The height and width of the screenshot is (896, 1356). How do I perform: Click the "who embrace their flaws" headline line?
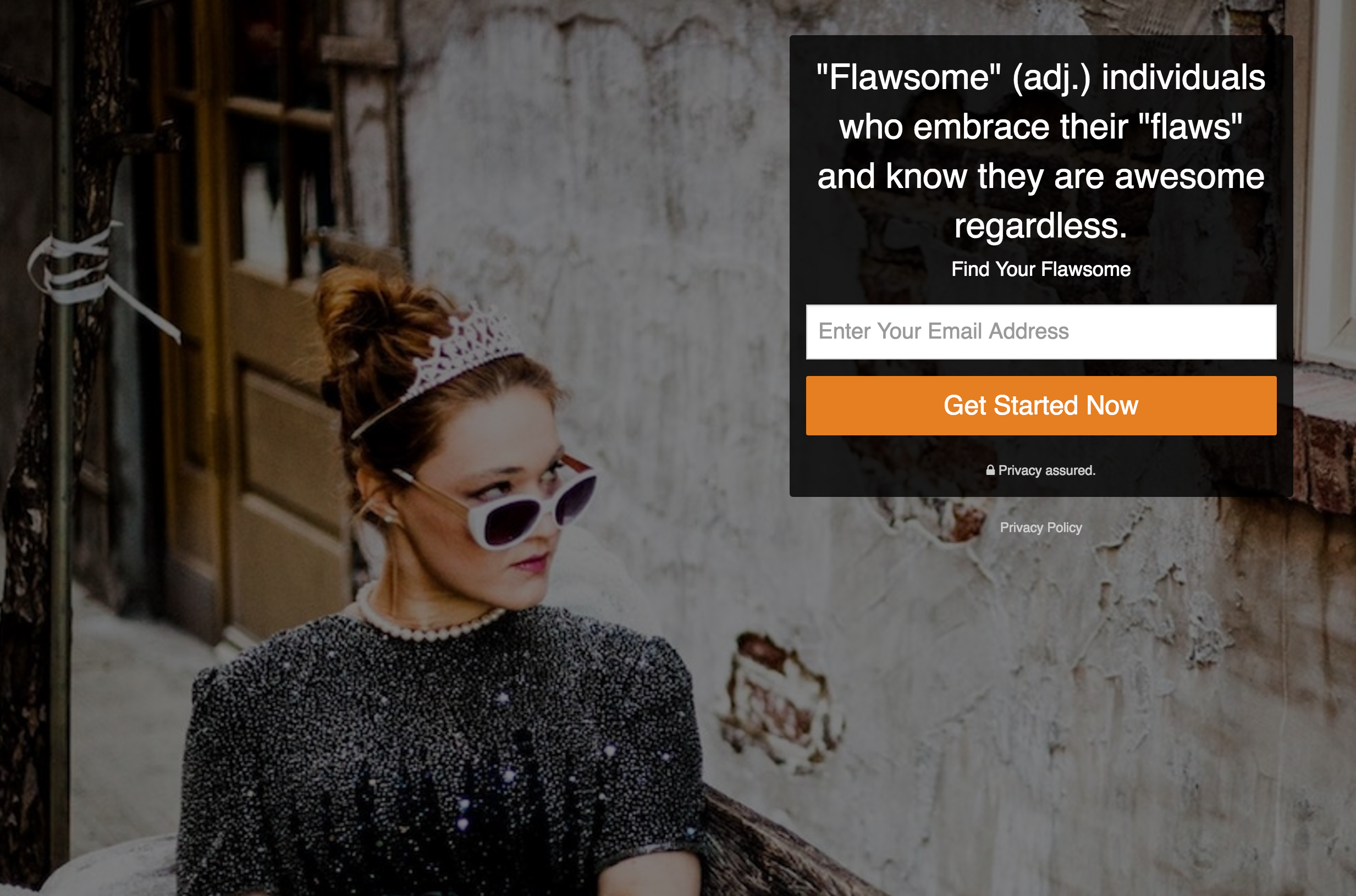tap(1040, 126)
